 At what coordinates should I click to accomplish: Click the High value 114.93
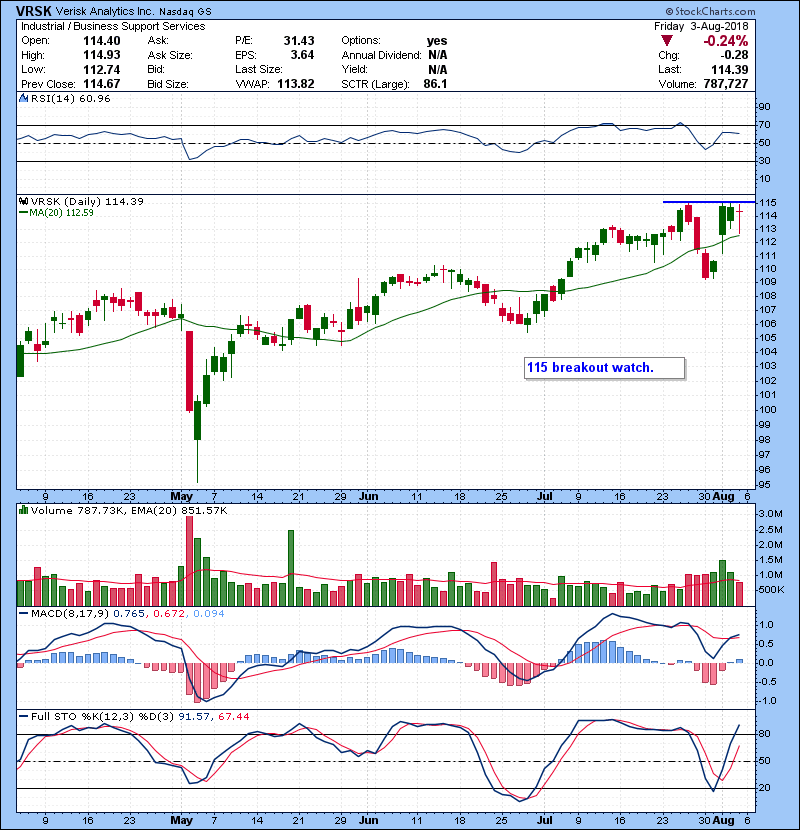coord(102,55)
